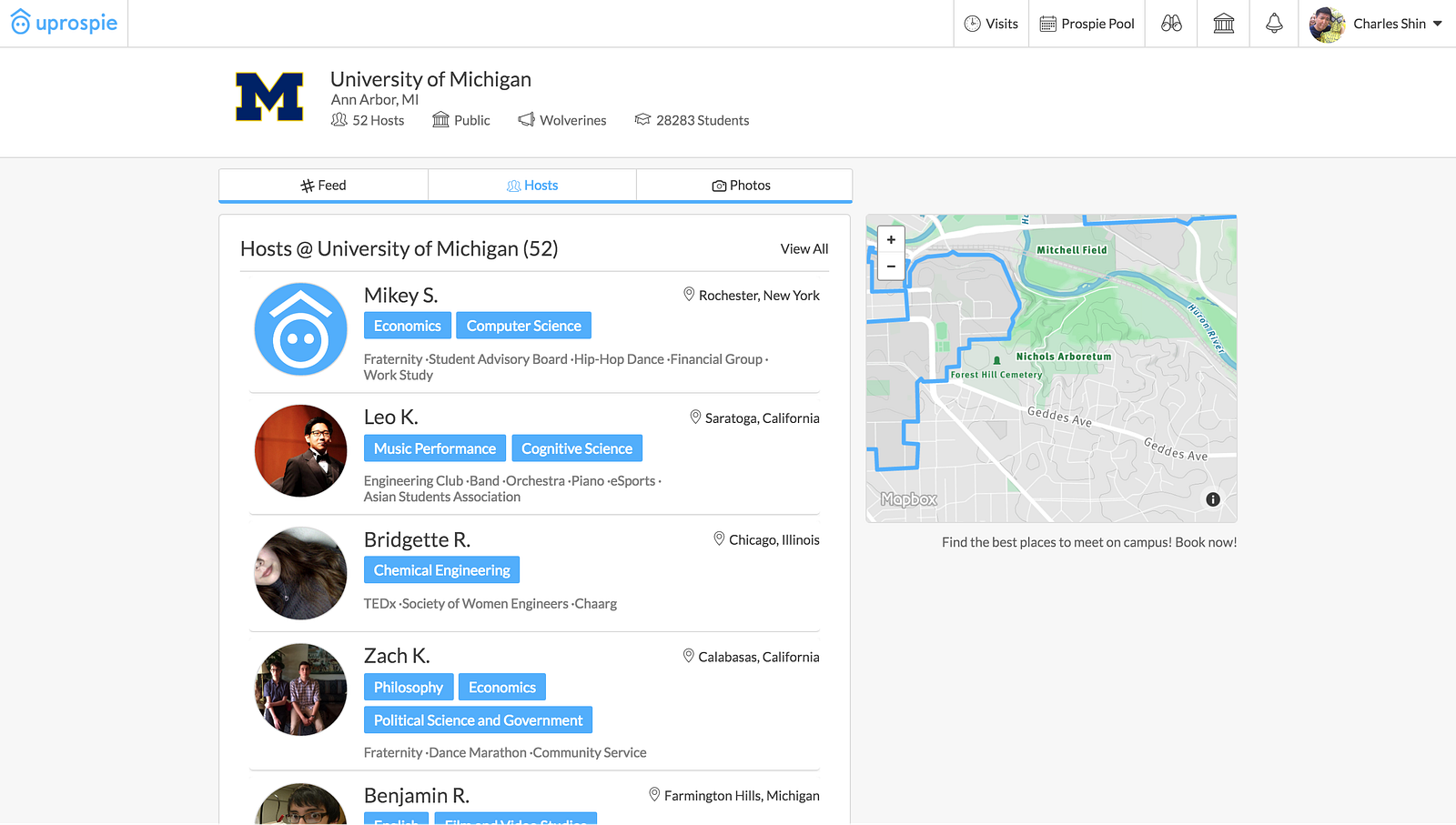This screenshot has height=825, width=1456.
Task: Select Zach's Economics major tag
Action: pyautogui.click(x=502, y=688)
